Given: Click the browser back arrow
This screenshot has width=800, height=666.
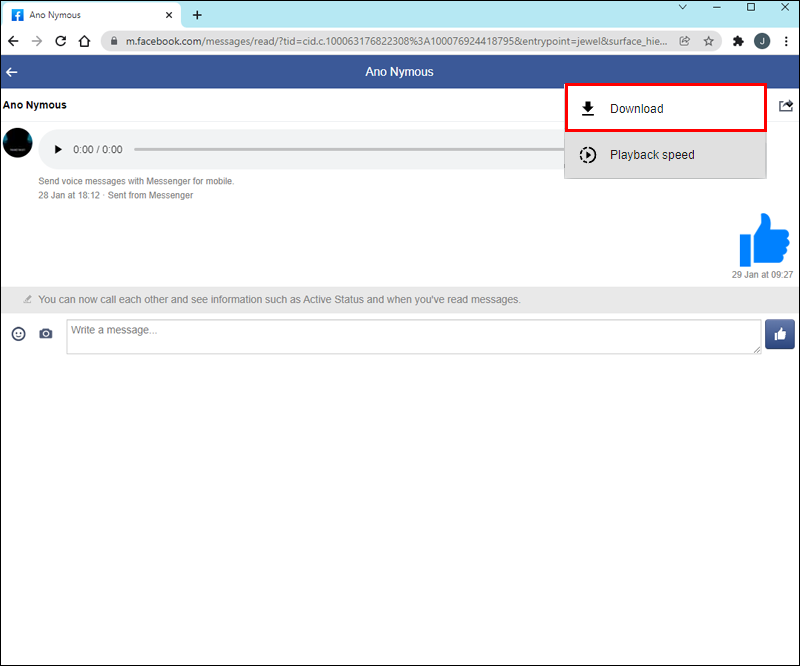Looking at the screenshot, I should [x=13, y=41].
